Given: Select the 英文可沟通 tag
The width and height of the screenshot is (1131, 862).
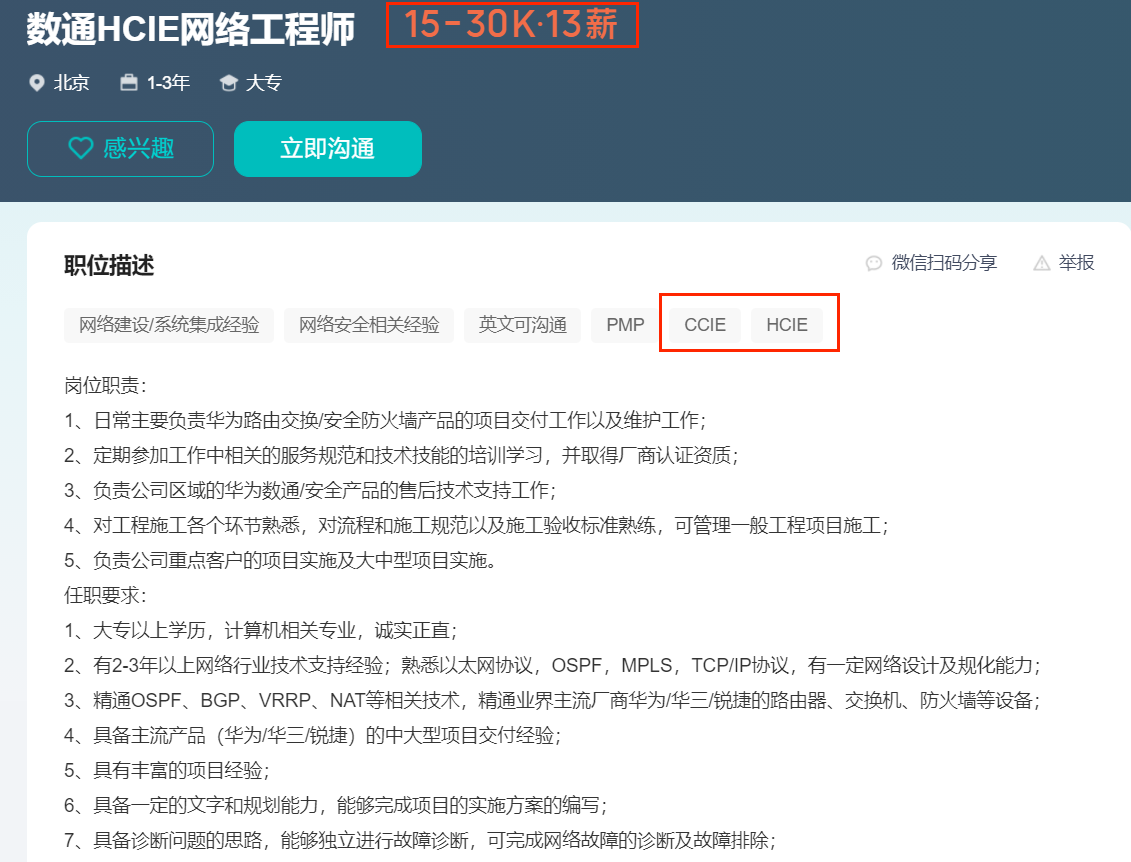Looking at the screenshot, I should 522,325.
